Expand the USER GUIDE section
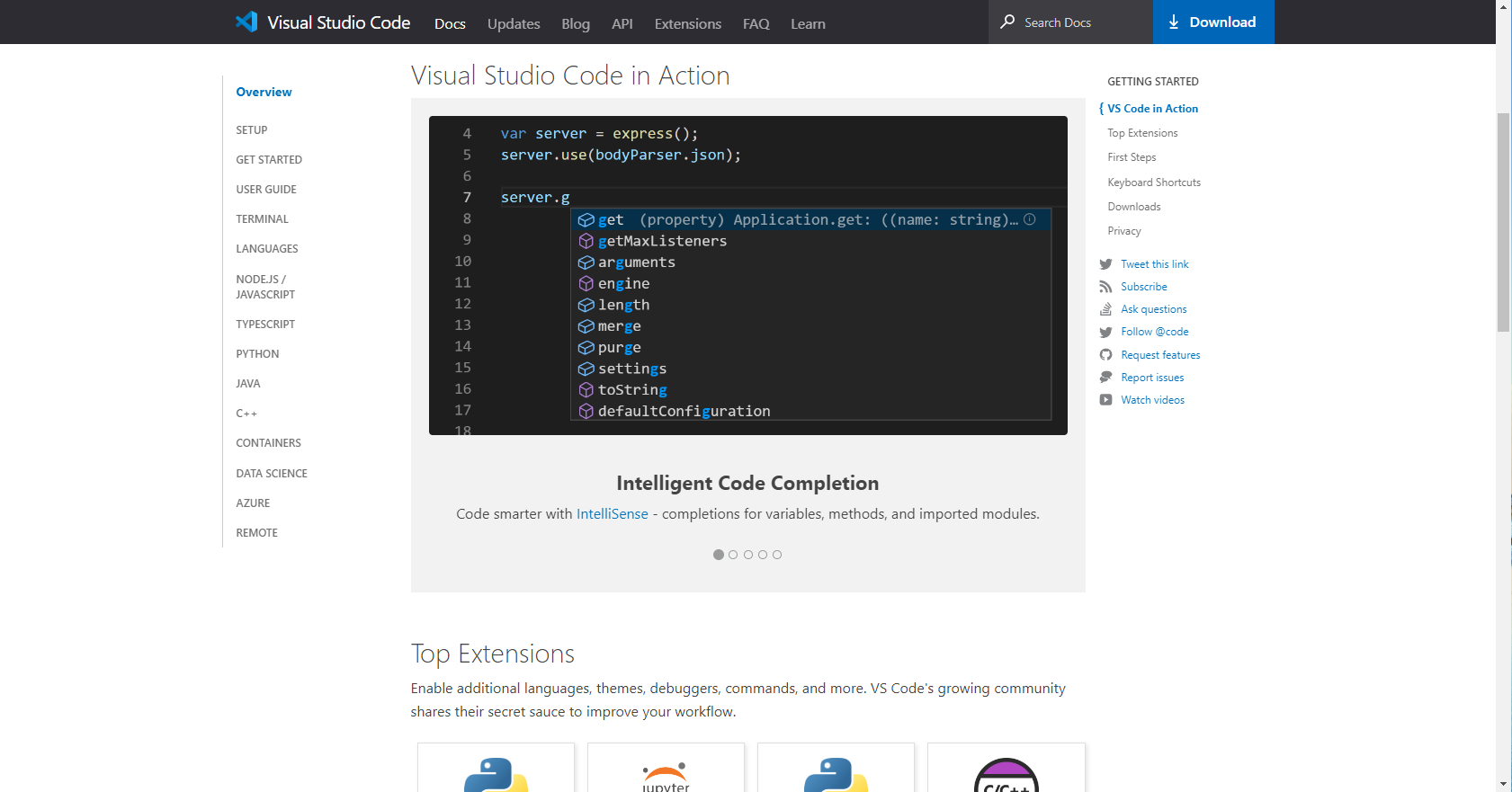 coord(266,190)
